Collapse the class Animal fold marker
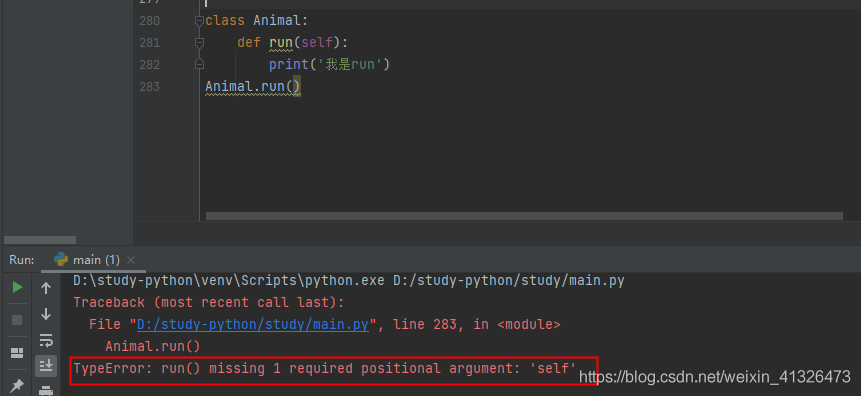This screenshot has width=861, height=396. 199,21
